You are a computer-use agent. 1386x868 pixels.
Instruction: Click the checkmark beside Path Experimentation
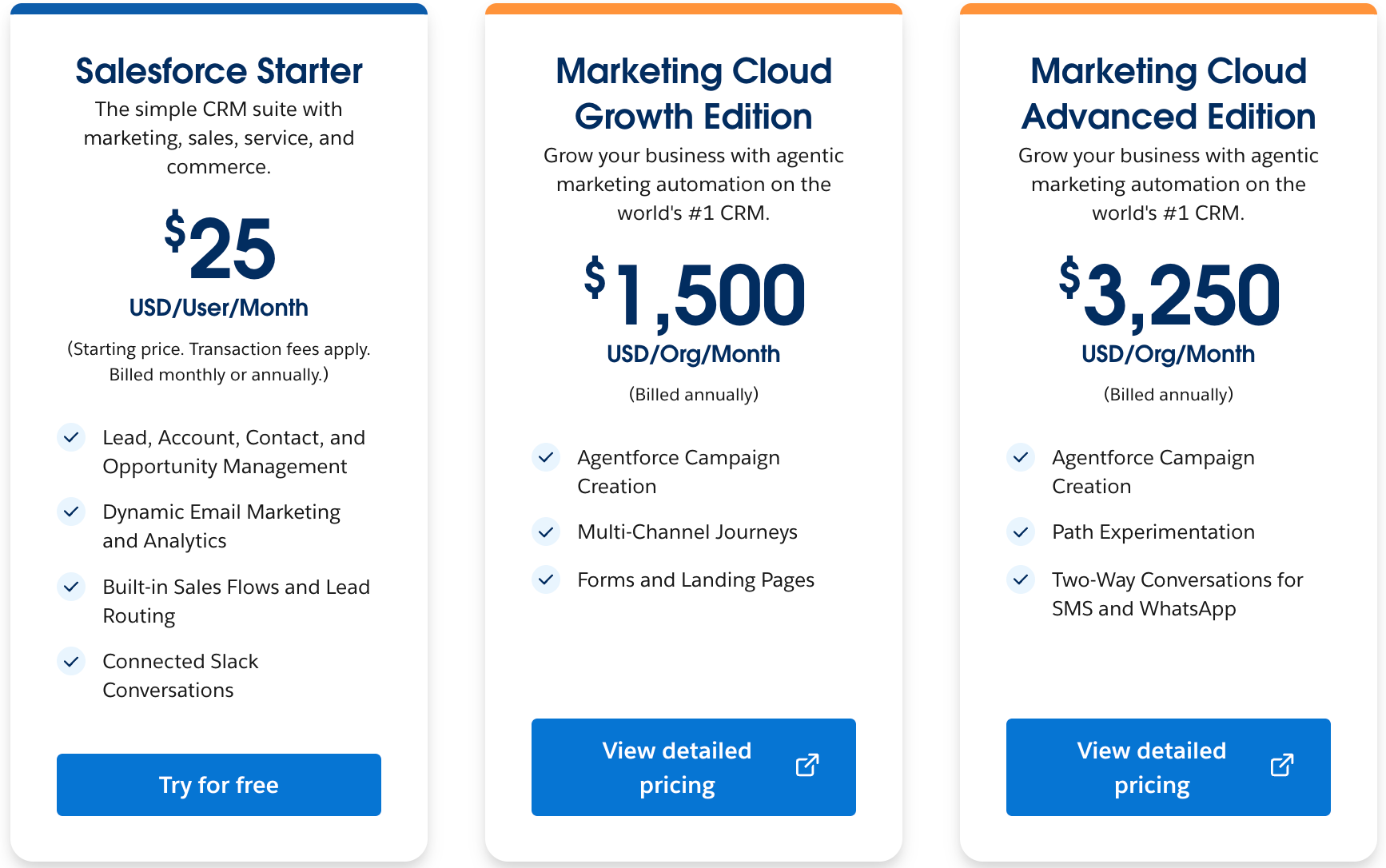tap(1021, 532)
